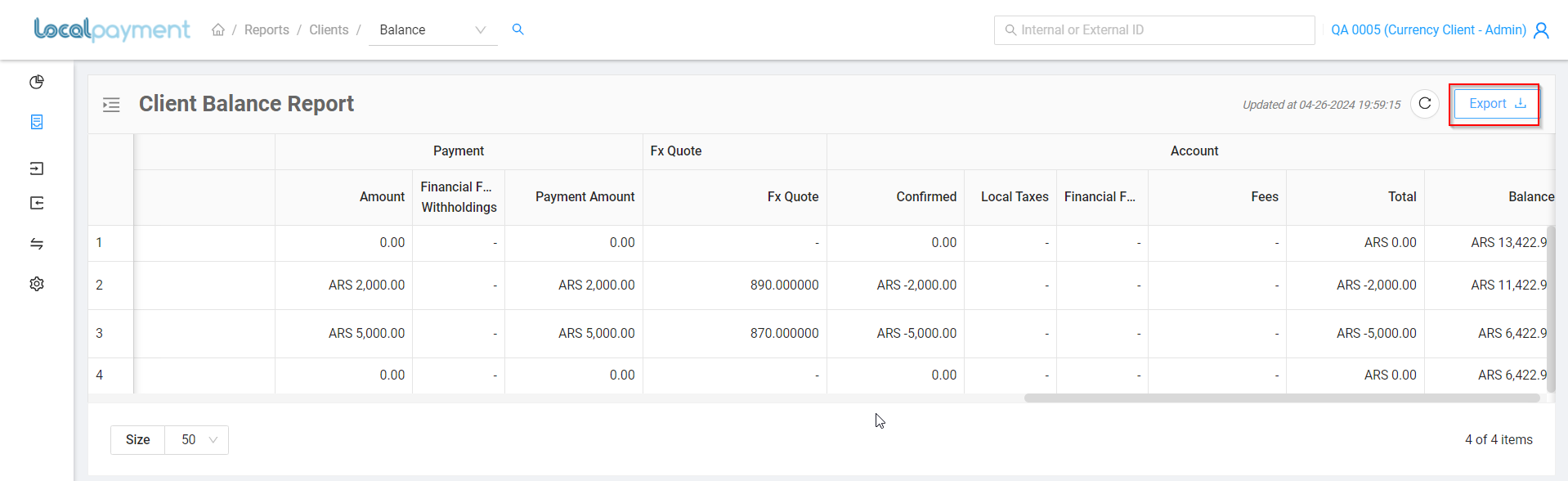Click the Export button
1568x481 pixels.
point(1495,104)
